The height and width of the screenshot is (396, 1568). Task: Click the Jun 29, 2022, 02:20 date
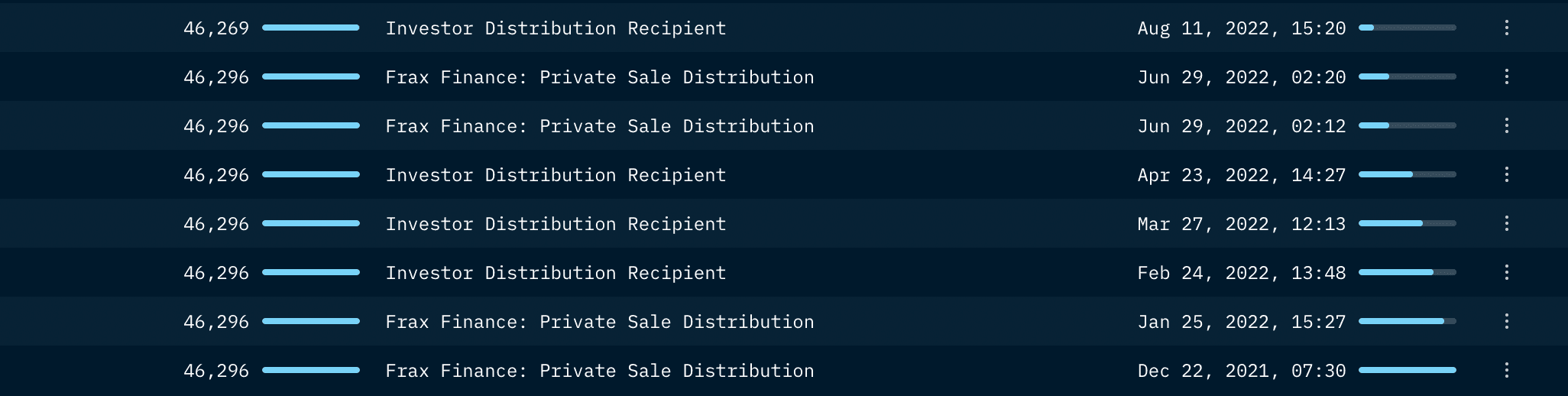tap(1241, 77)
